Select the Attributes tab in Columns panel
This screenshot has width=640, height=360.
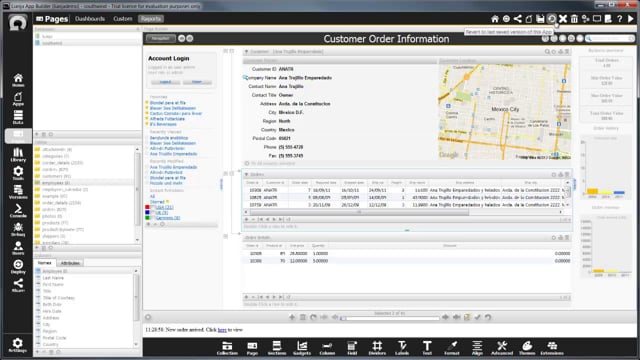click(x=70, y=263)
